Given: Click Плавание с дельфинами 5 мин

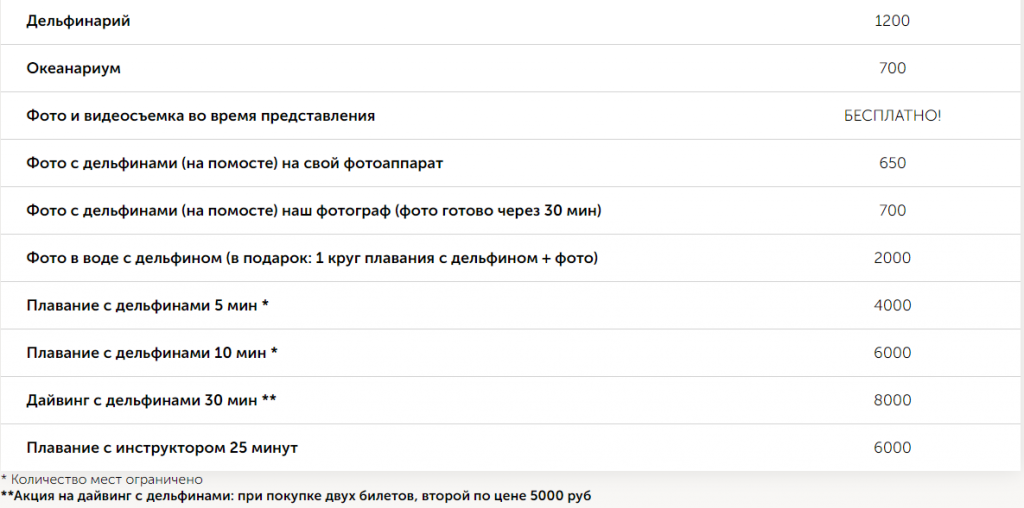Looking at the screenshot, I should (x=147, y=305).
